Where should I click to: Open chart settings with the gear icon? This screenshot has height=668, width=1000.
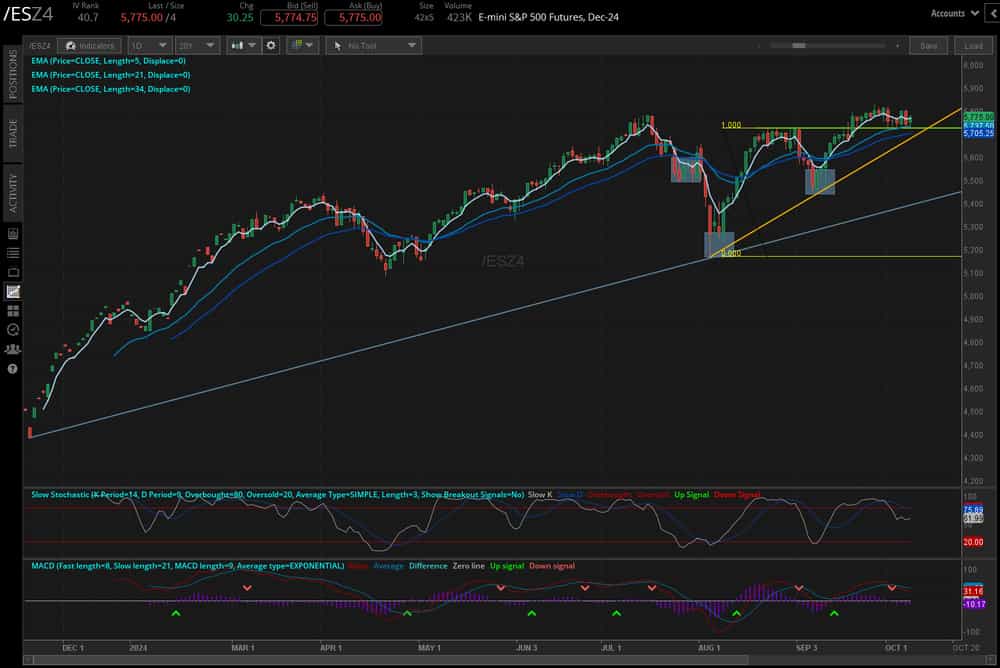(269, 45)
